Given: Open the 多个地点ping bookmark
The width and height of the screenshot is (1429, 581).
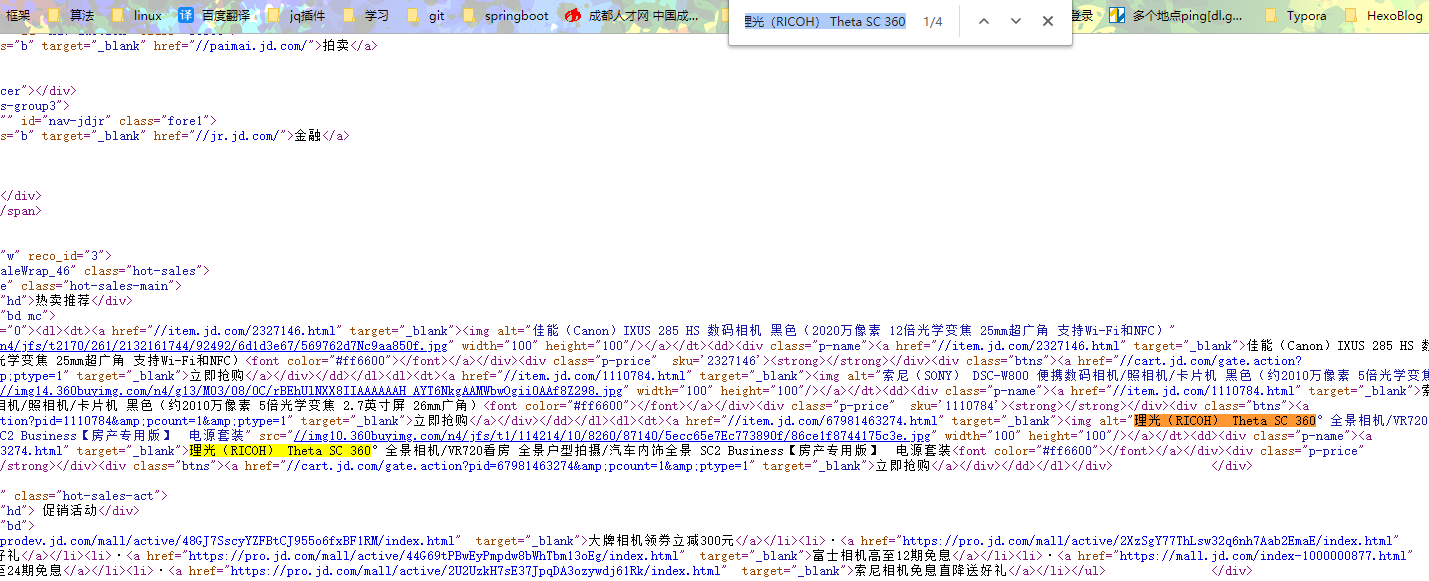Looking at the screenshot, I should [1176, 16].
